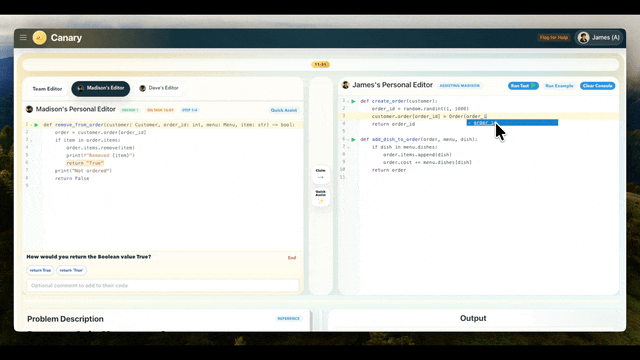
Task: Focus the optional comment input field
Action: [x=162, y=285]
